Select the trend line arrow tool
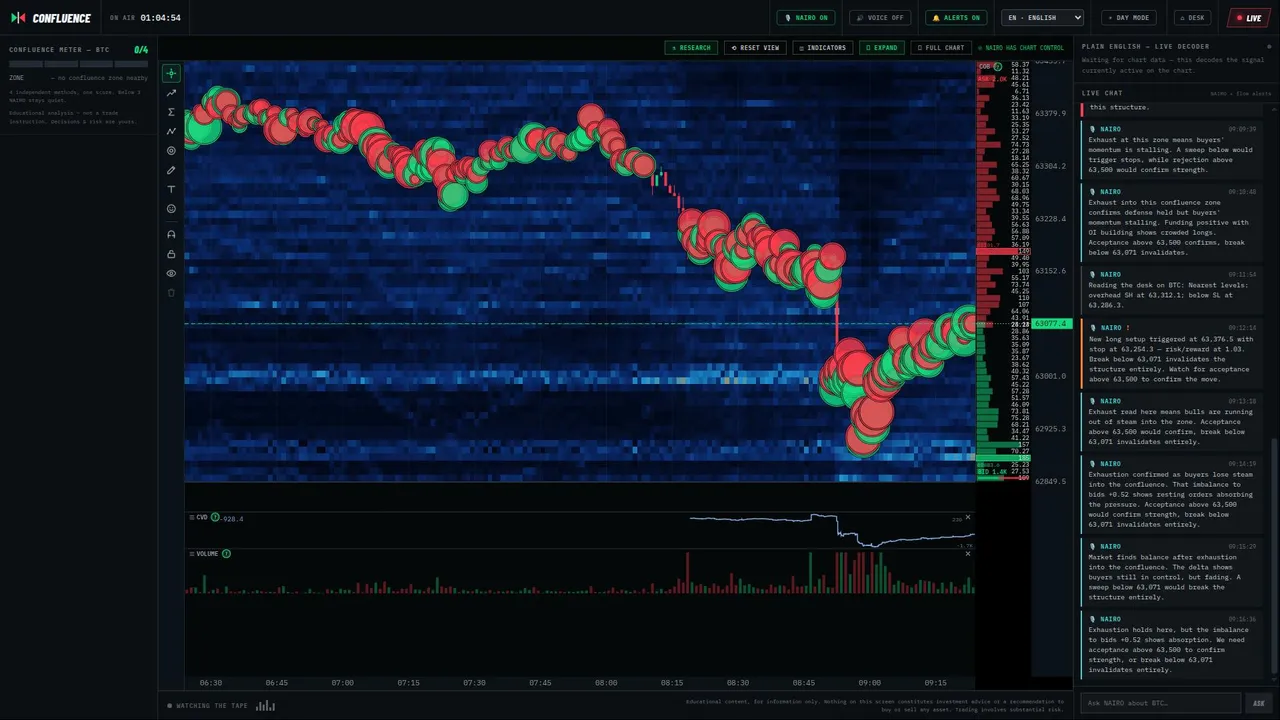This screenshot has width=1280, height=720. point(171,92)
